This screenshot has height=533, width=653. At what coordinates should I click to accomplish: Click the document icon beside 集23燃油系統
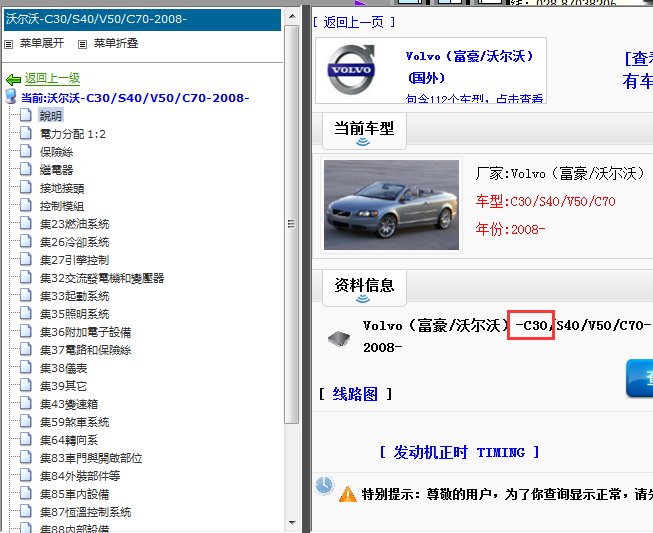(26, 223)
